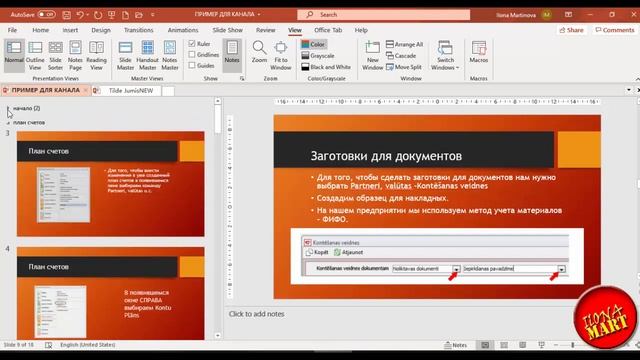Click the new document toolbar icon
This screenshot has height=360, width=640.
coord(125,15)
